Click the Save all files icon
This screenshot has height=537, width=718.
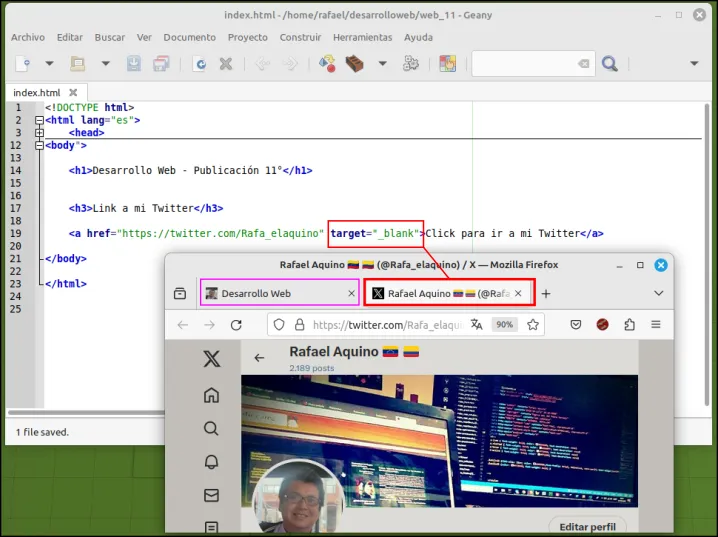pyautogui.click(x=161, y=64)
